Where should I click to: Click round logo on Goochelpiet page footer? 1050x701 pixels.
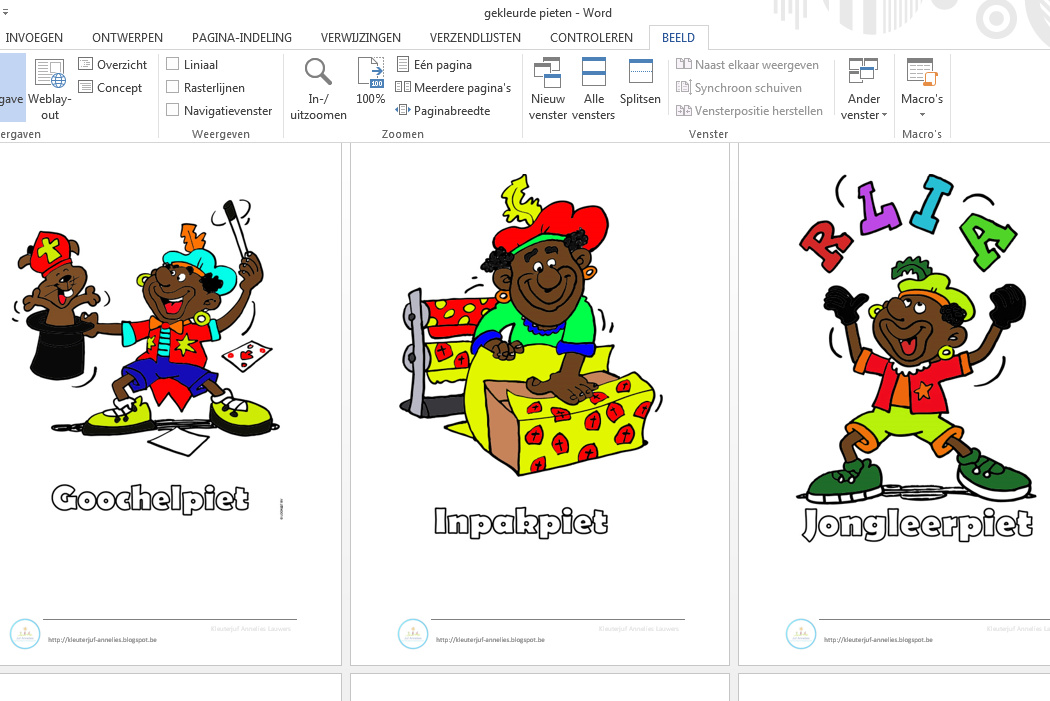coord(25,633)
